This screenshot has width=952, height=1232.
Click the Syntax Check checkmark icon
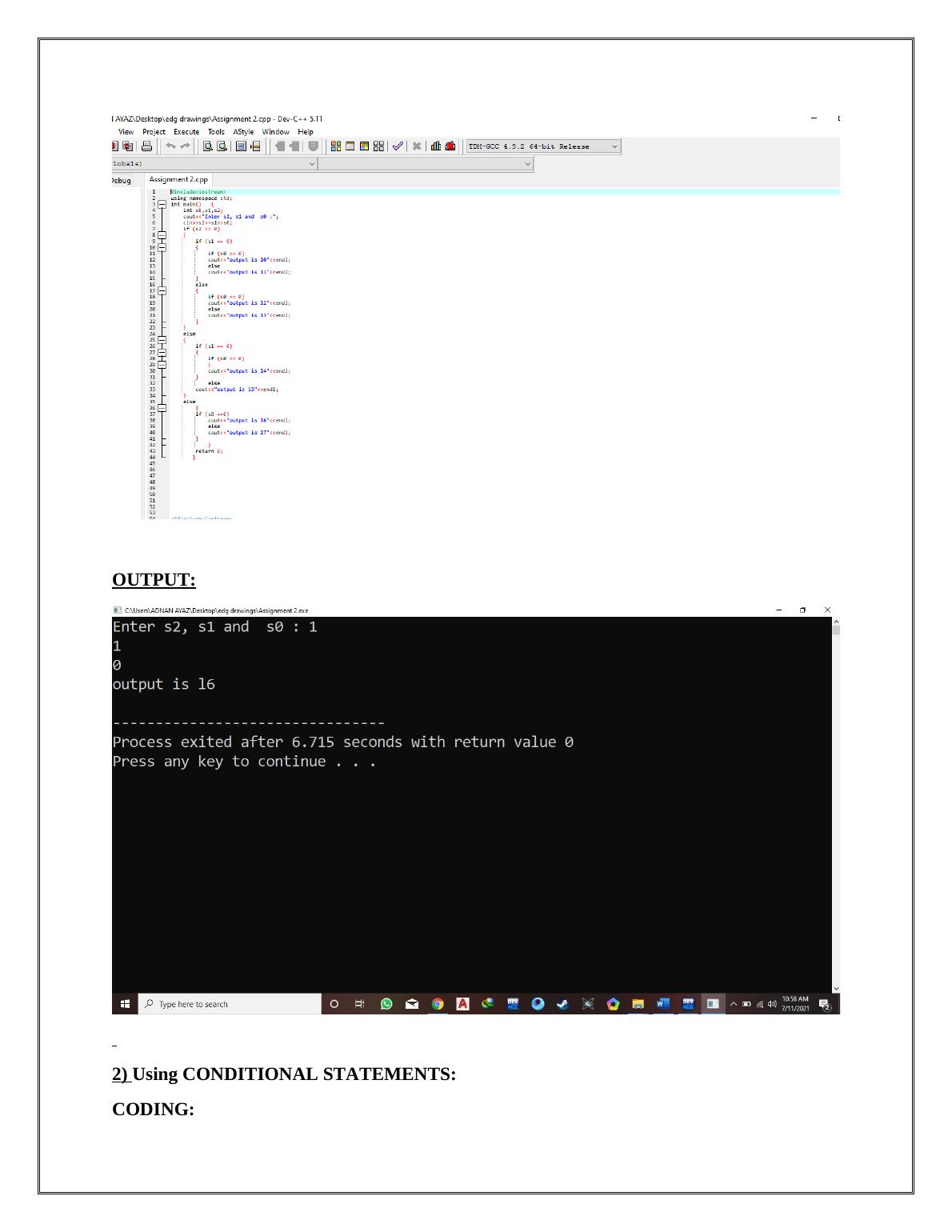tap(398, 146)
